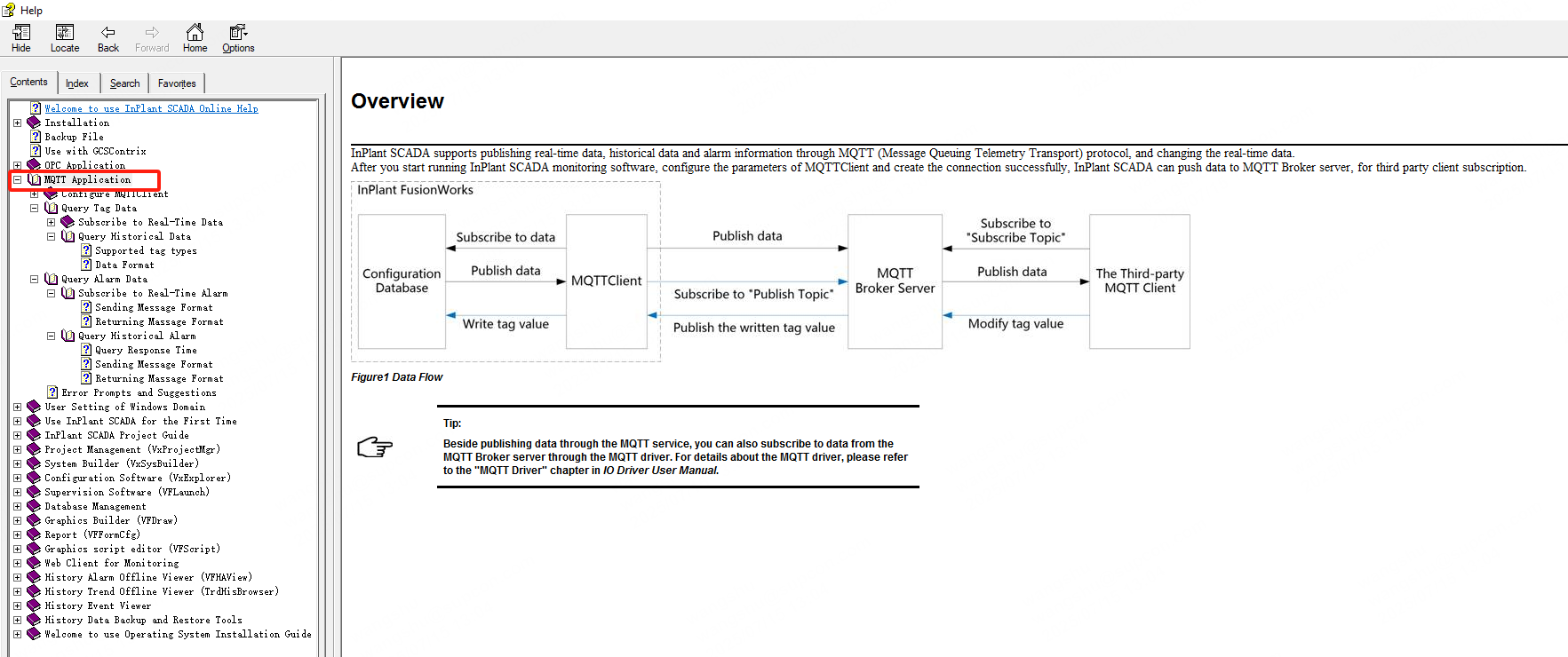This screenshot has width=1568, height=657.
Task: Click Subscribe to Real-Time Data book icon
Action: [x=68, y=222]
